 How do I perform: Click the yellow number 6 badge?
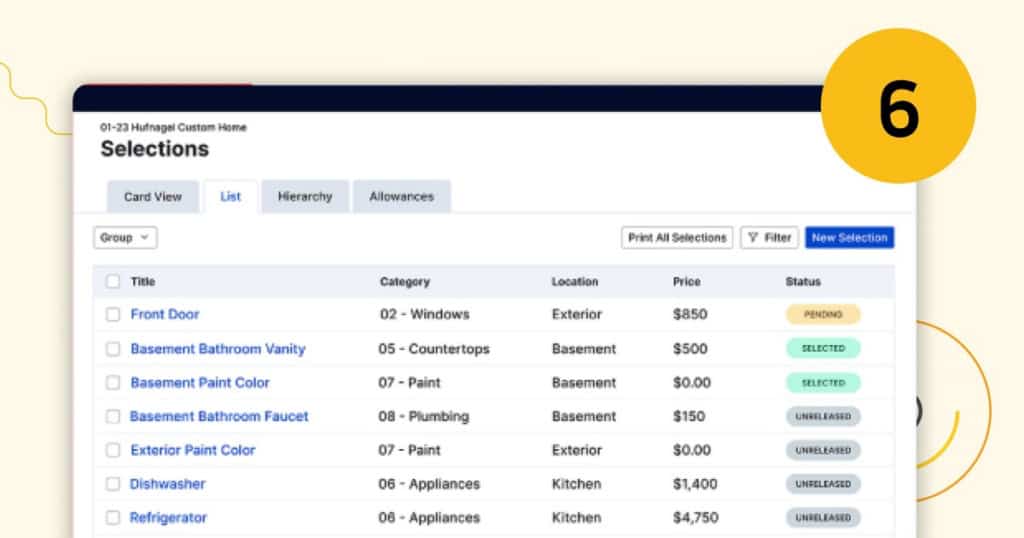pyautogui.click(x=897, y=106)
